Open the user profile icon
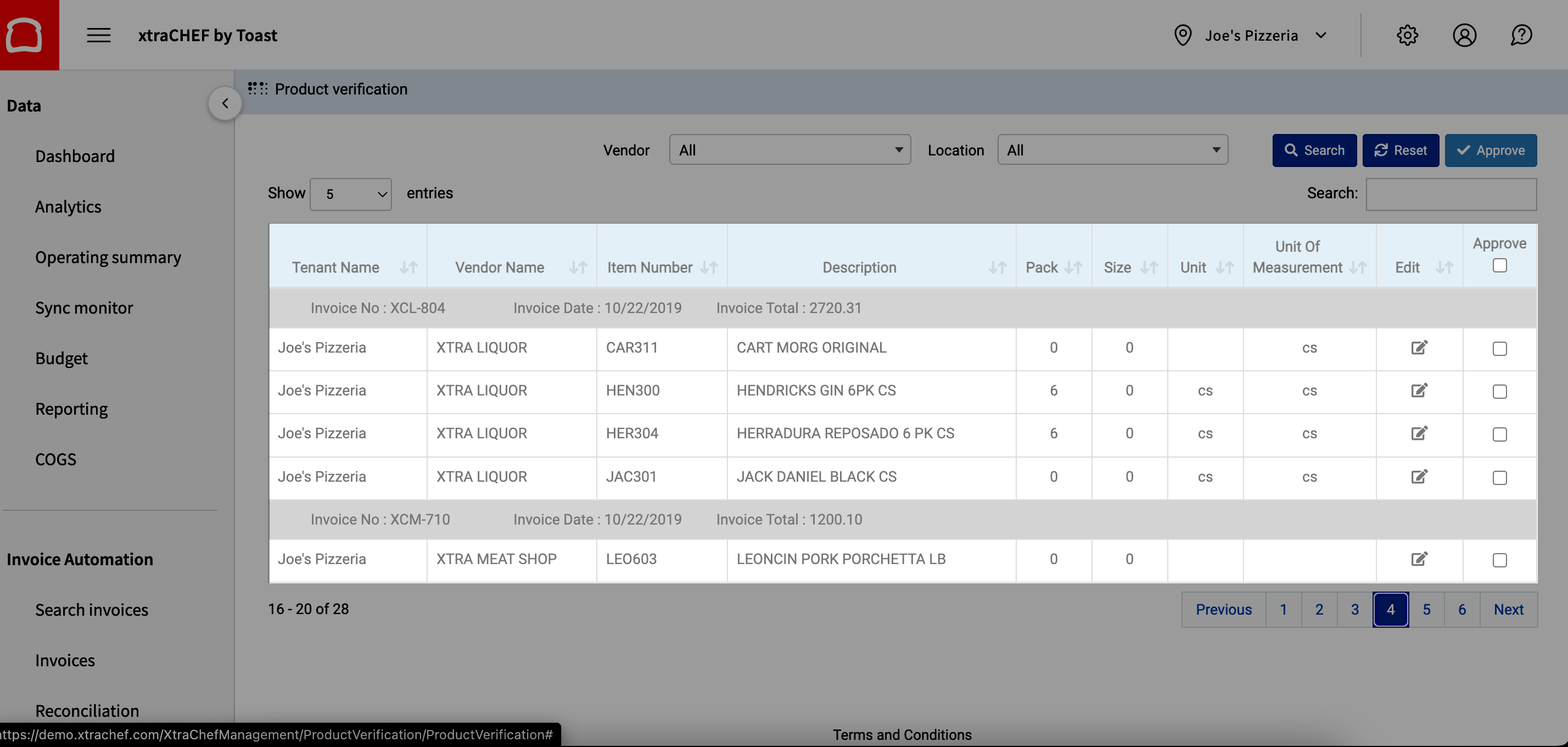 tap(1464, 35)
